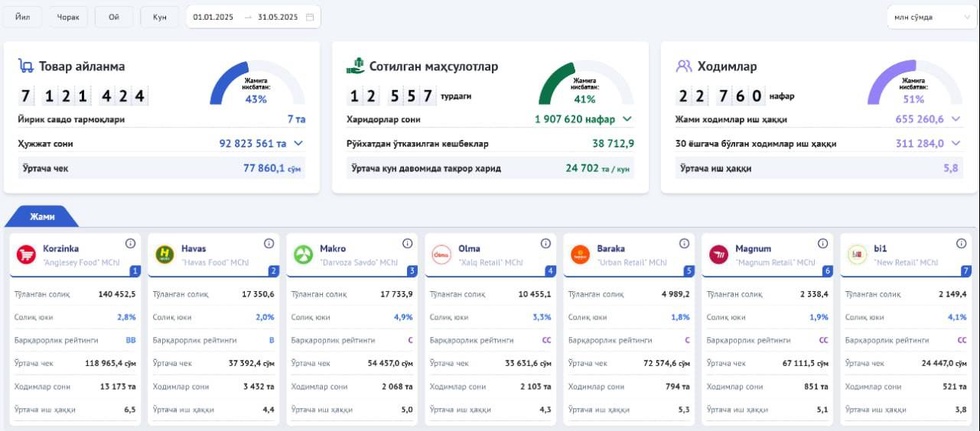Expand the Ҳужжат сони row chevron
The height and width of the screenshot is (431, 980).
pos(298,143)
